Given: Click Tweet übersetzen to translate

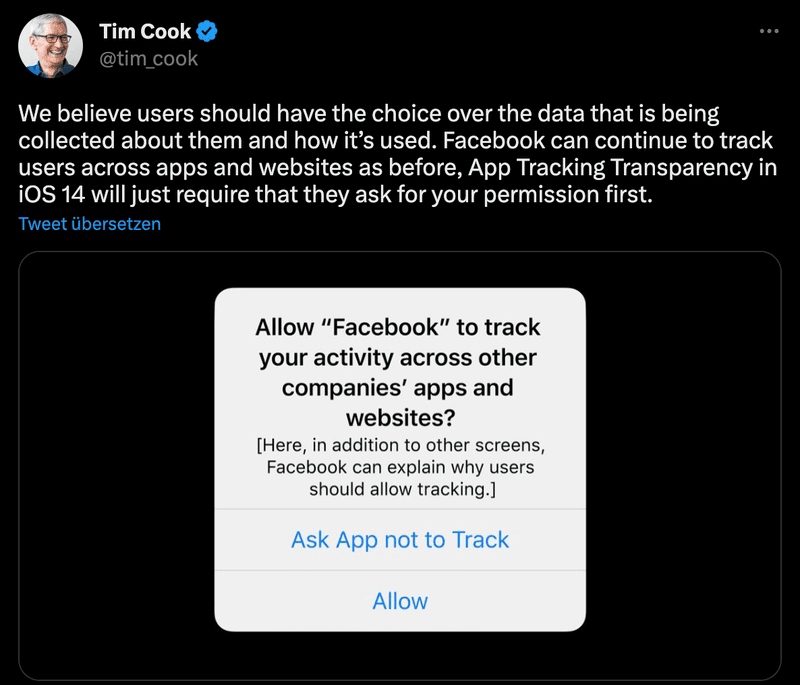Looking at the screenshot, I should click(90, 224).
